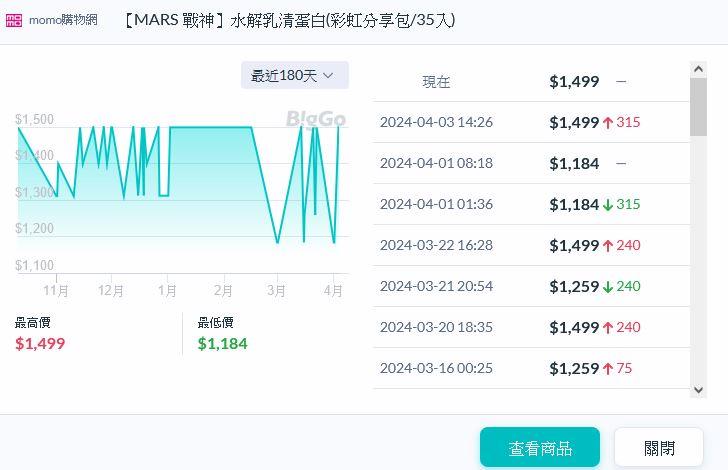
Task: Click the red up arrow on 2024-03-22 row
Action: [x=607, y=246]
